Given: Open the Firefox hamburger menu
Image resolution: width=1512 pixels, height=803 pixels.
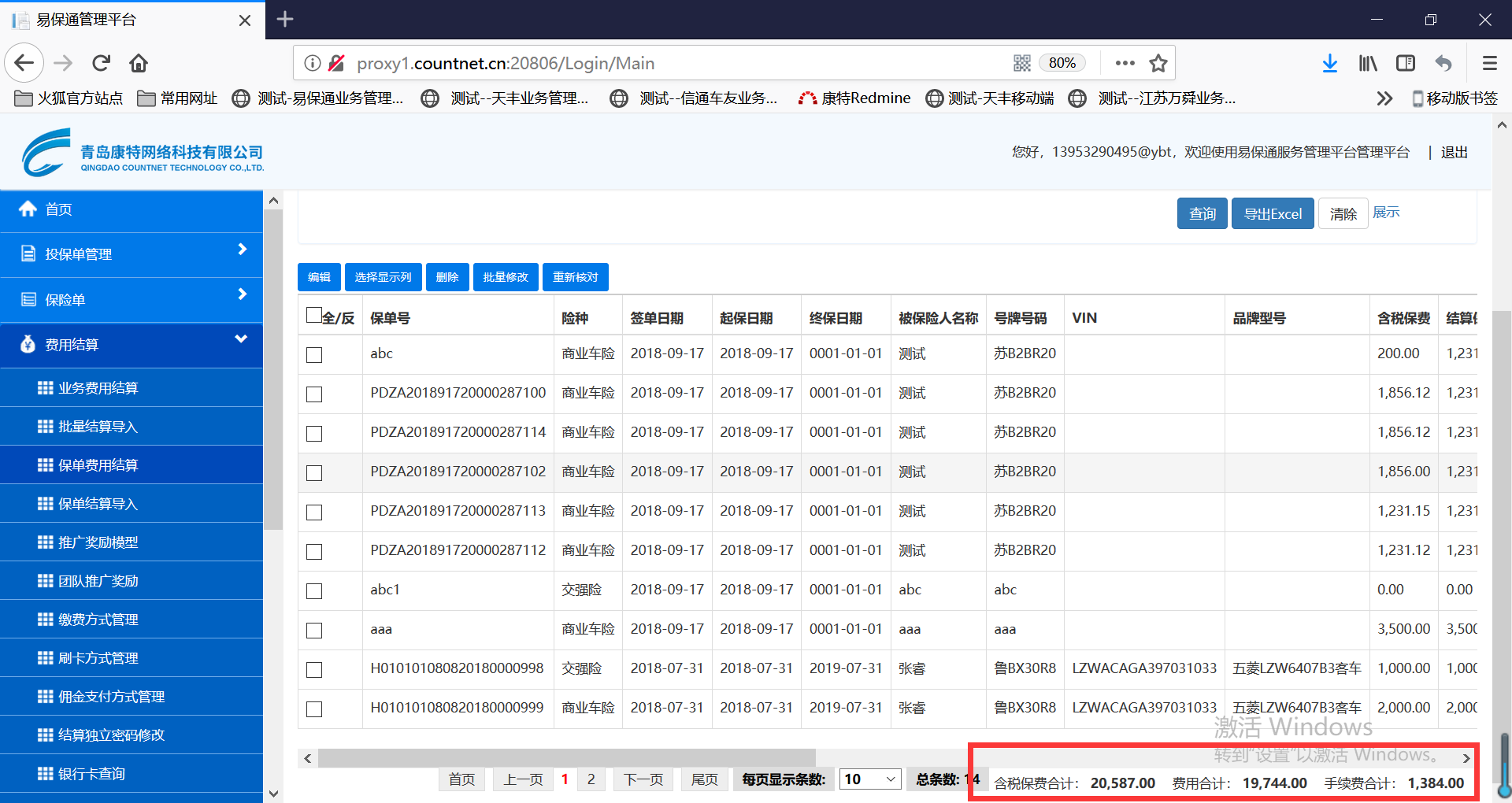Looking at the screenshot, I should point(1489,63).
